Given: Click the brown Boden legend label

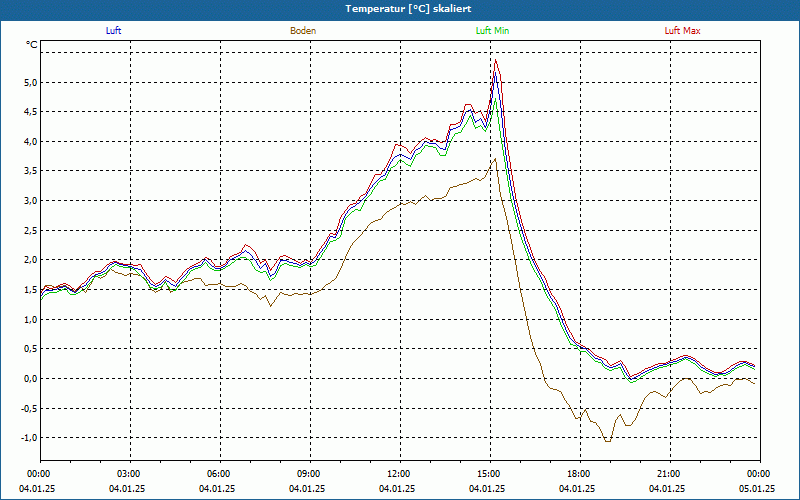Looking at the screenshot, I should tap(303, 31).
